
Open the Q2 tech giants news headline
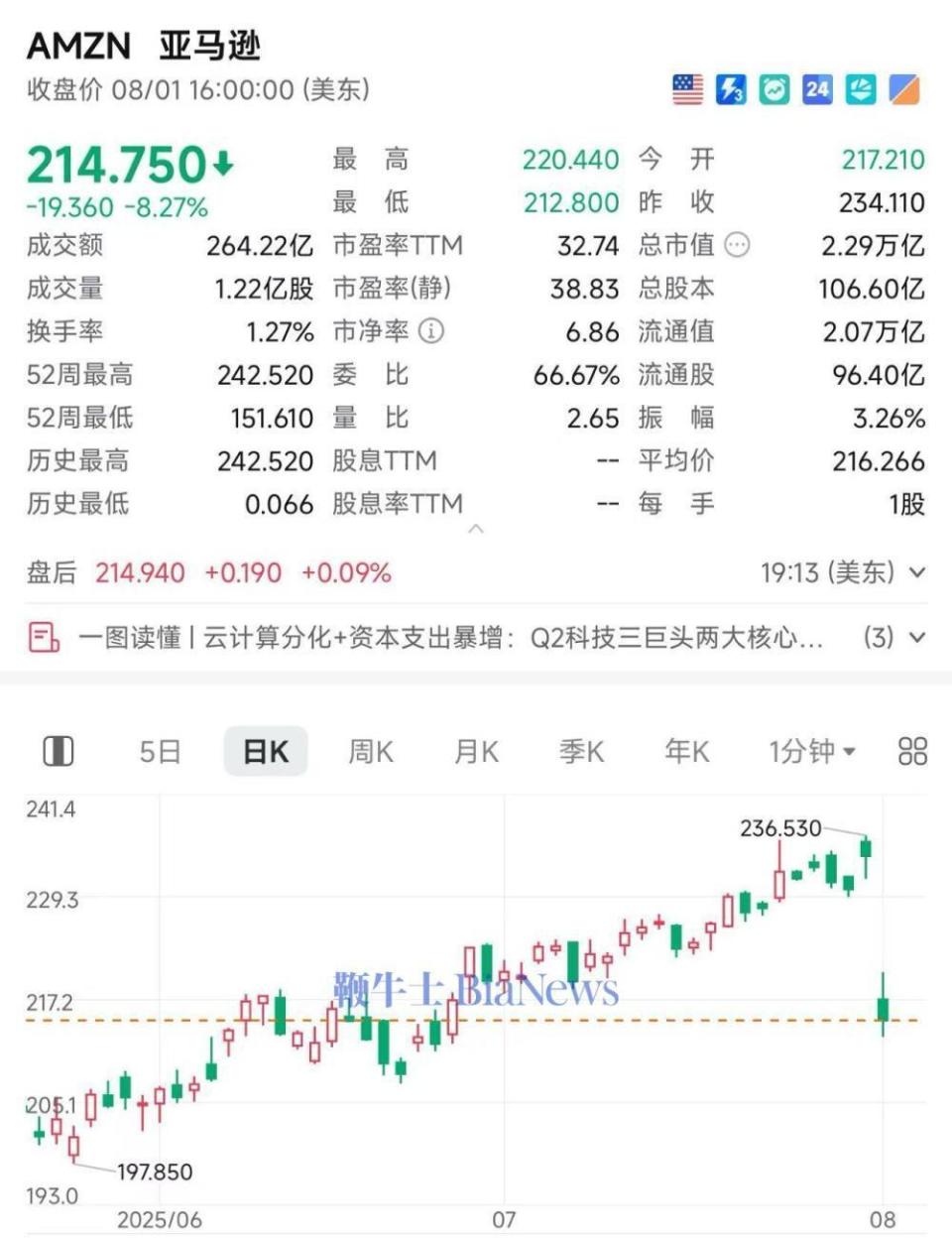446,639
